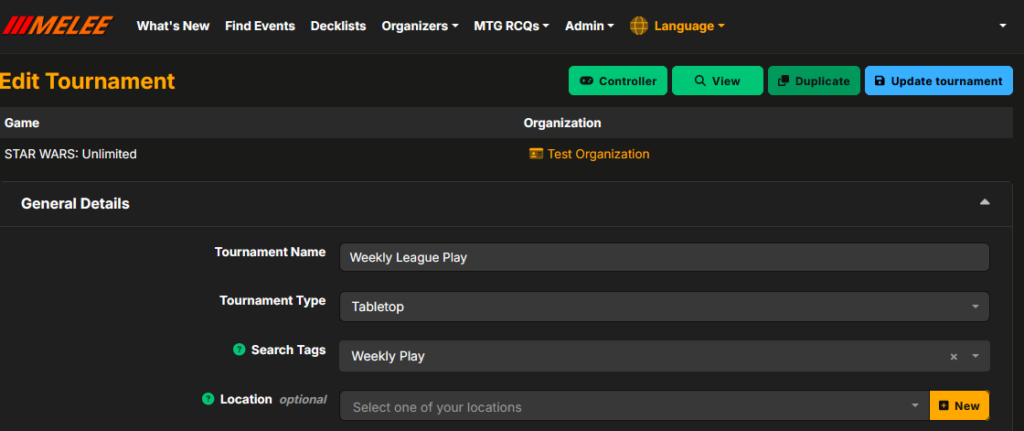Click the Test Organization card icon

coord(536,154)
